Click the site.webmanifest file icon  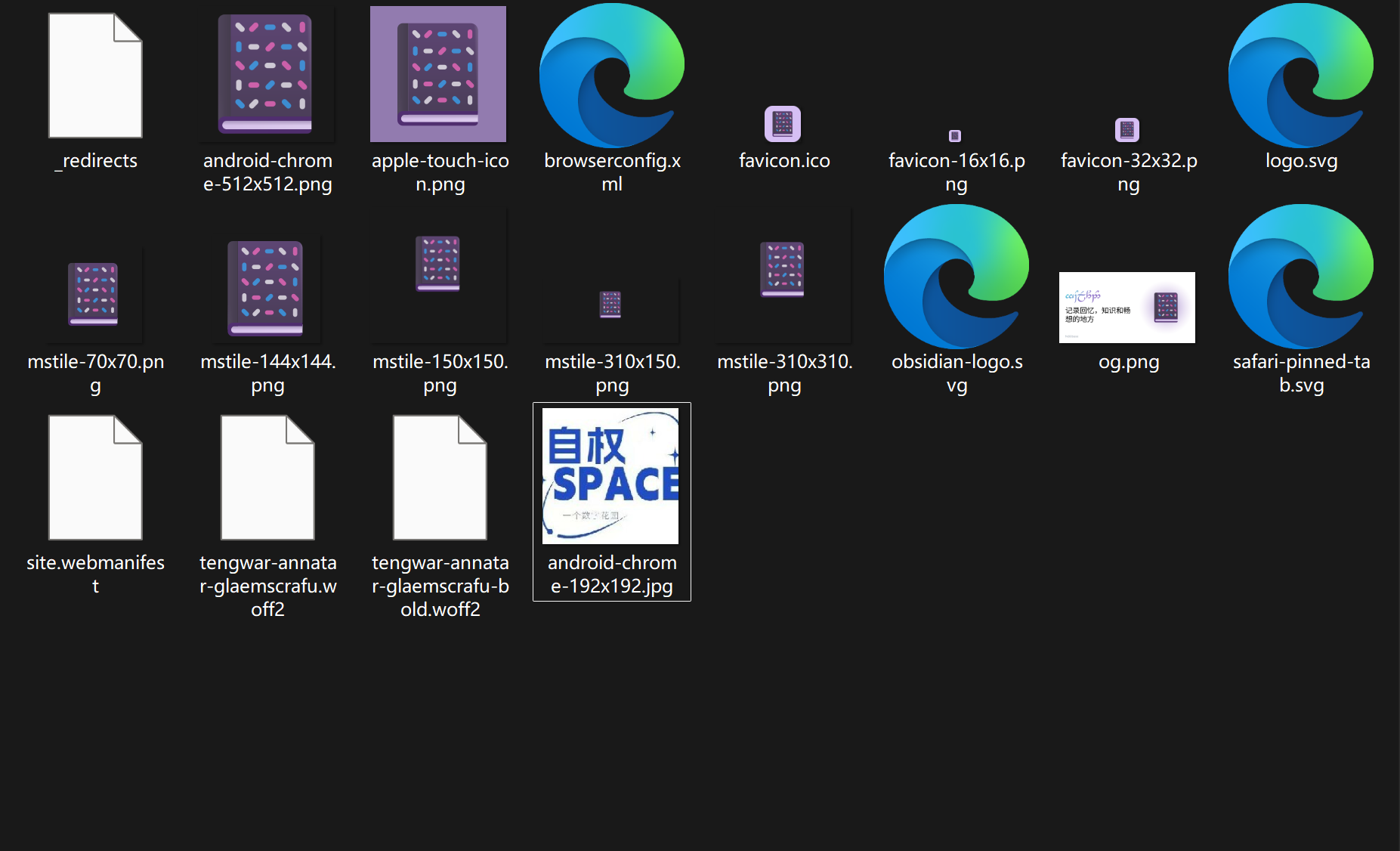click(95, 478)
